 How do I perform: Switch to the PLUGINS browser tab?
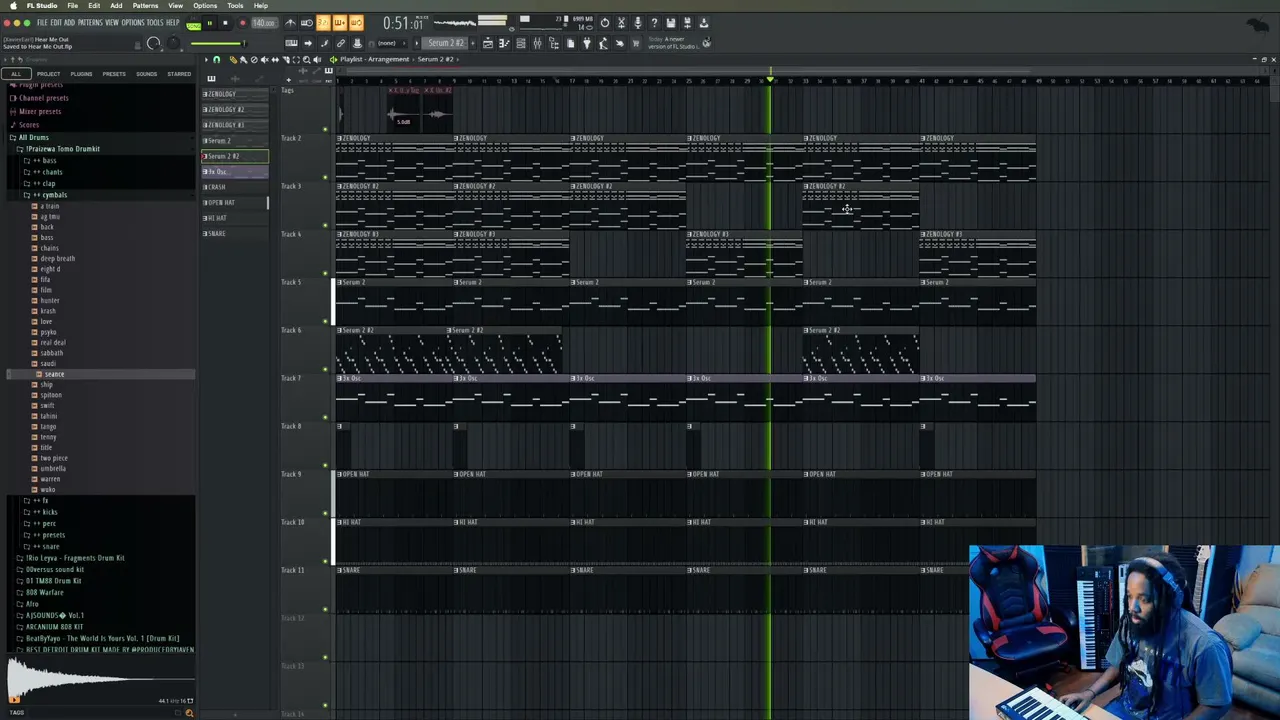(x=81, y=74)
